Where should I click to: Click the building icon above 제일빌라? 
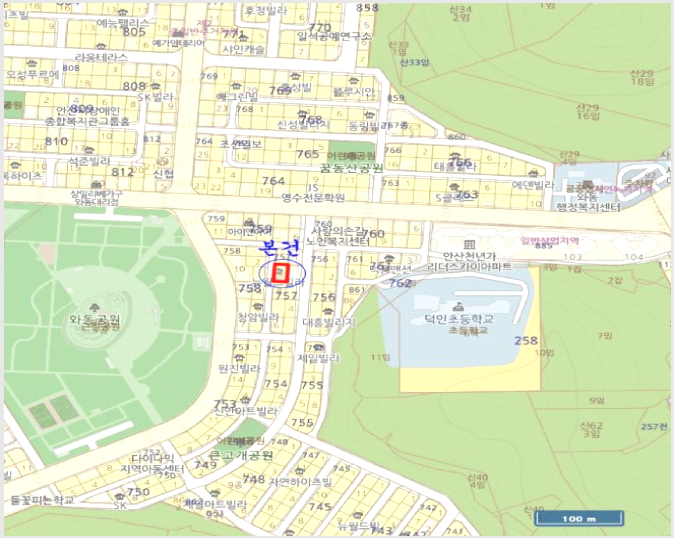click(319, 347)
